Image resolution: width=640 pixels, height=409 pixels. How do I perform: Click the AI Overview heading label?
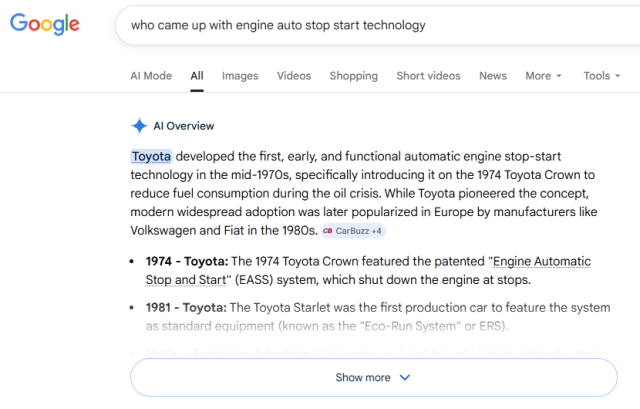point(183,126)
